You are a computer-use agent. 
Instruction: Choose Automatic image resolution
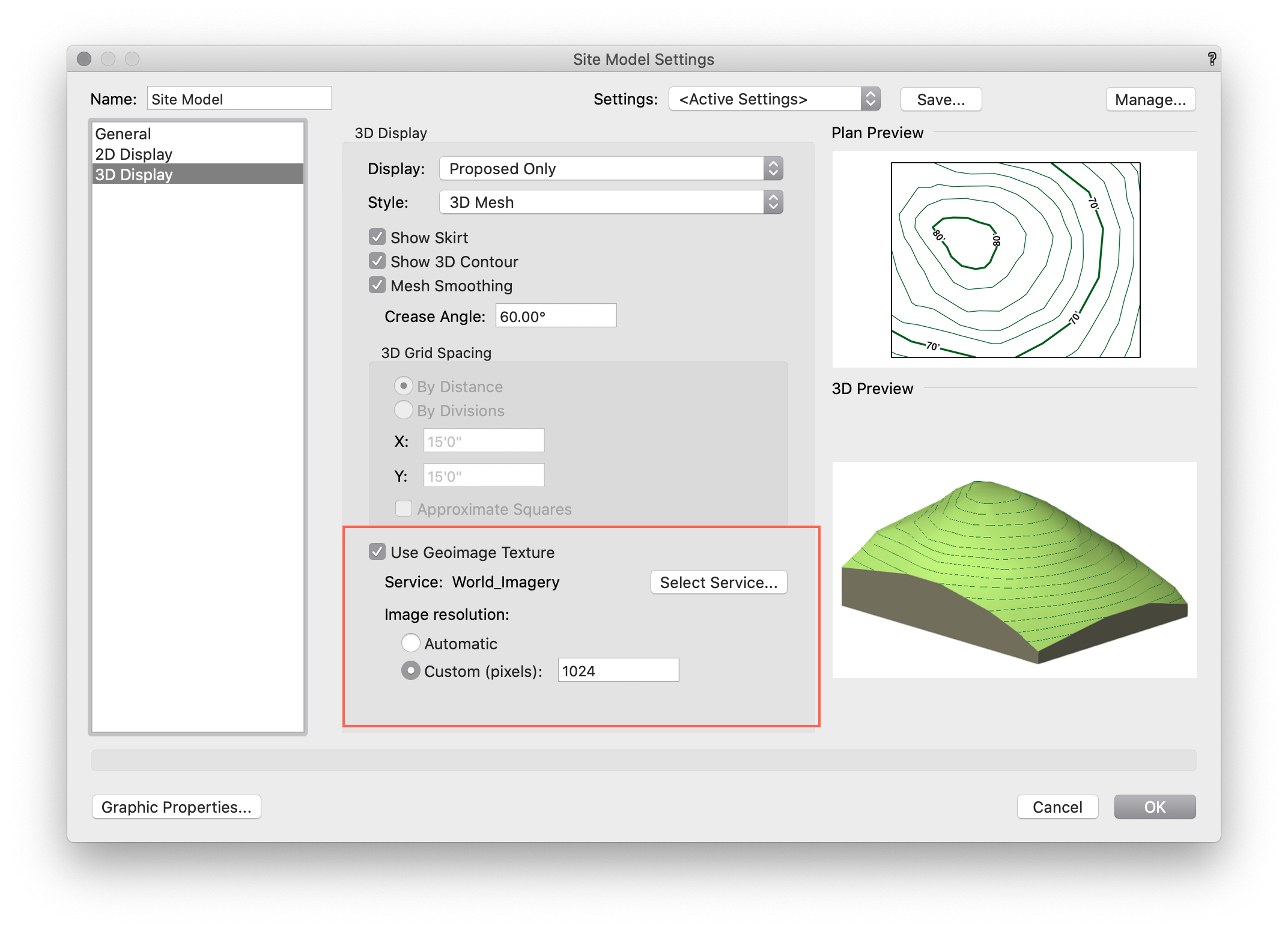411,643
